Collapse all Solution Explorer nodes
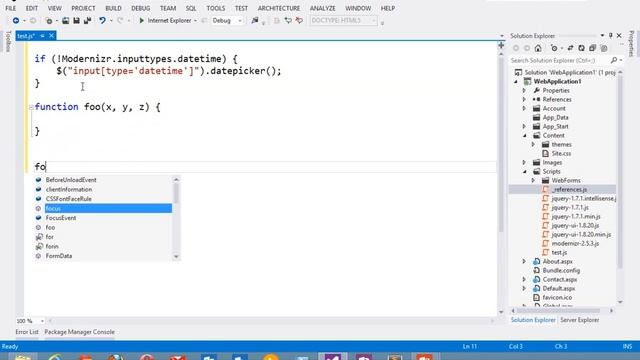This screenshot has width=640, height=360. coord(593,48)
